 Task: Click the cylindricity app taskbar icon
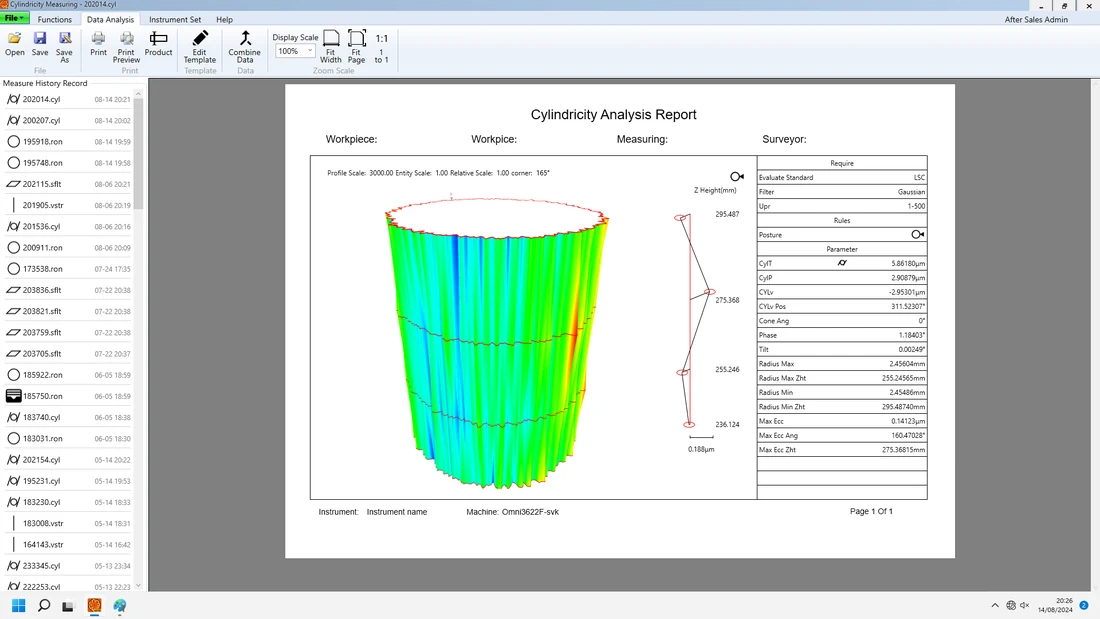(94, 606)
